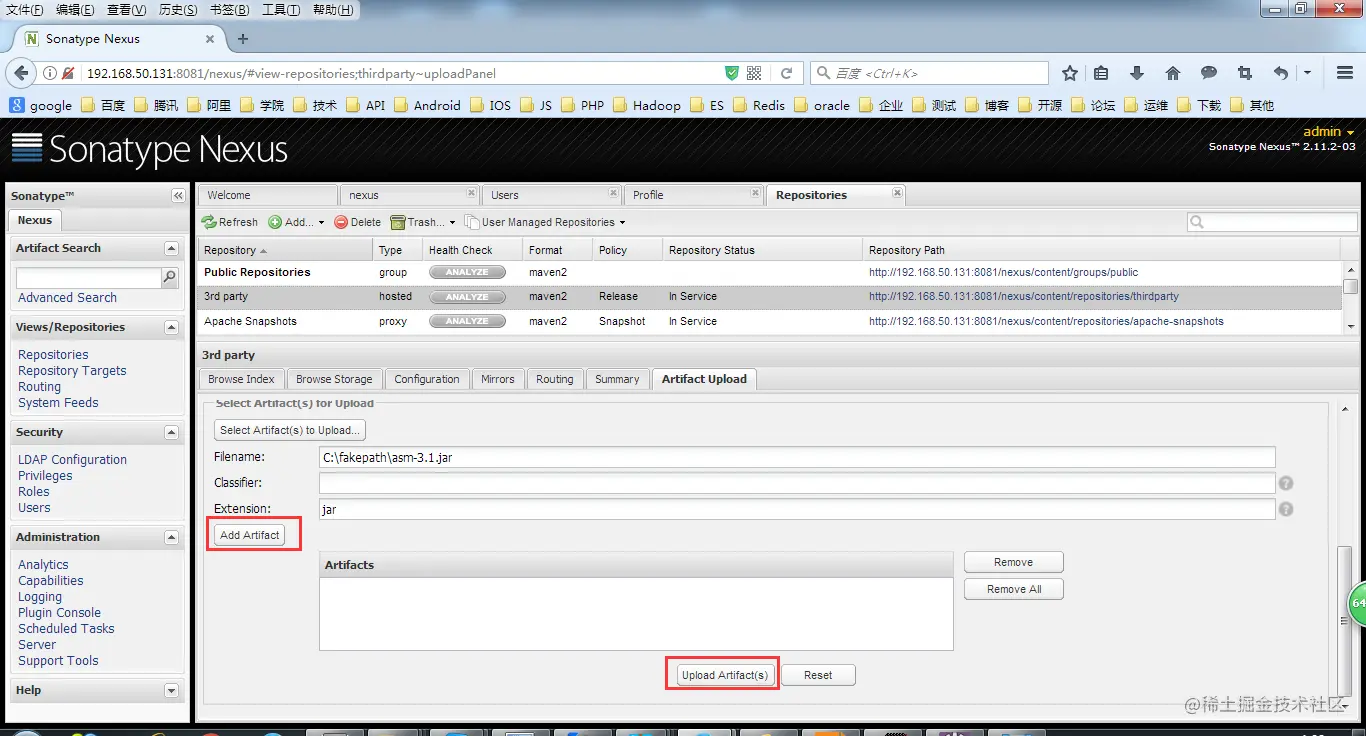Open the Scheduled Tasks link

coord(66,629)
